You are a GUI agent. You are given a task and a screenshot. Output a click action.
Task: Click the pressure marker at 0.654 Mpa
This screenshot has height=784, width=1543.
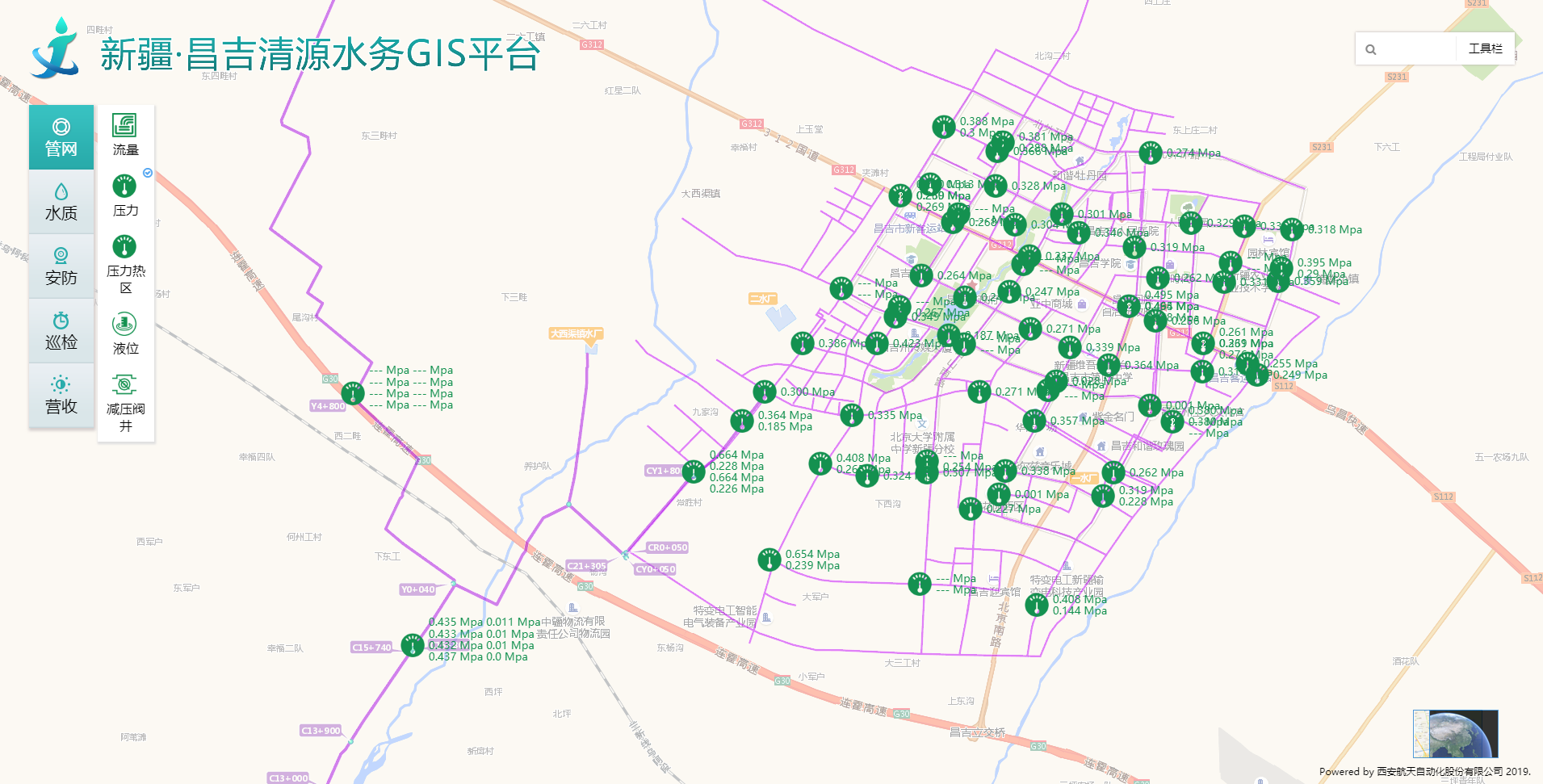coord(769,560)
